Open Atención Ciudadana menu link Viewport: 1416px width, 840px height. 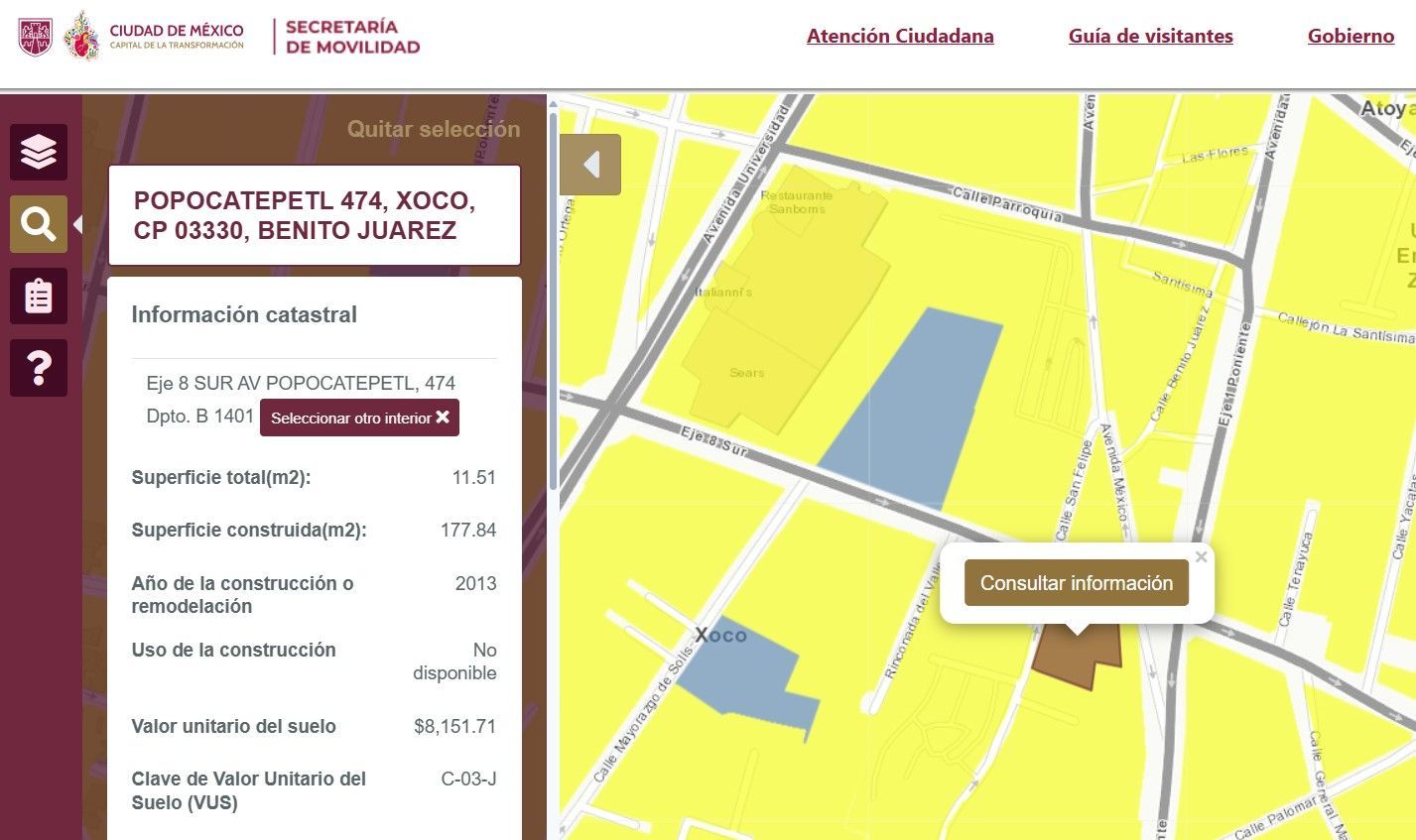click(x=900, y=37)
